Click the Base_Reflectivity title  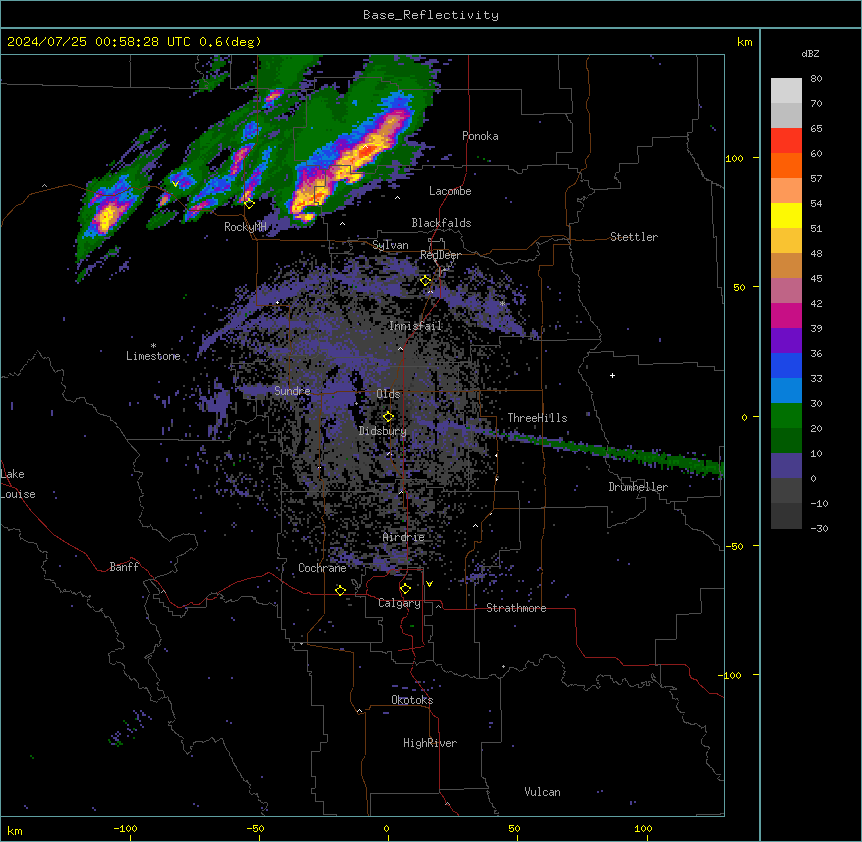tap(431, 15)
